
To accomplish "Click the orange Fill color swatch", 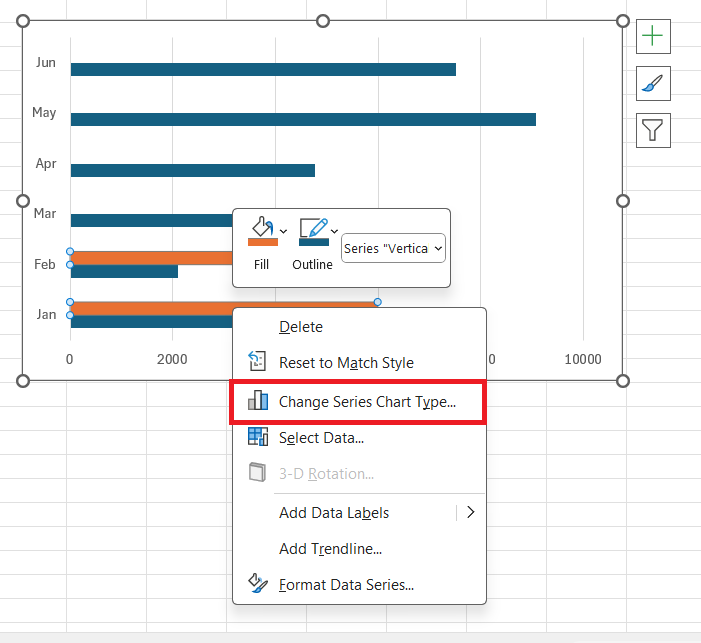I will pos(262,242).
